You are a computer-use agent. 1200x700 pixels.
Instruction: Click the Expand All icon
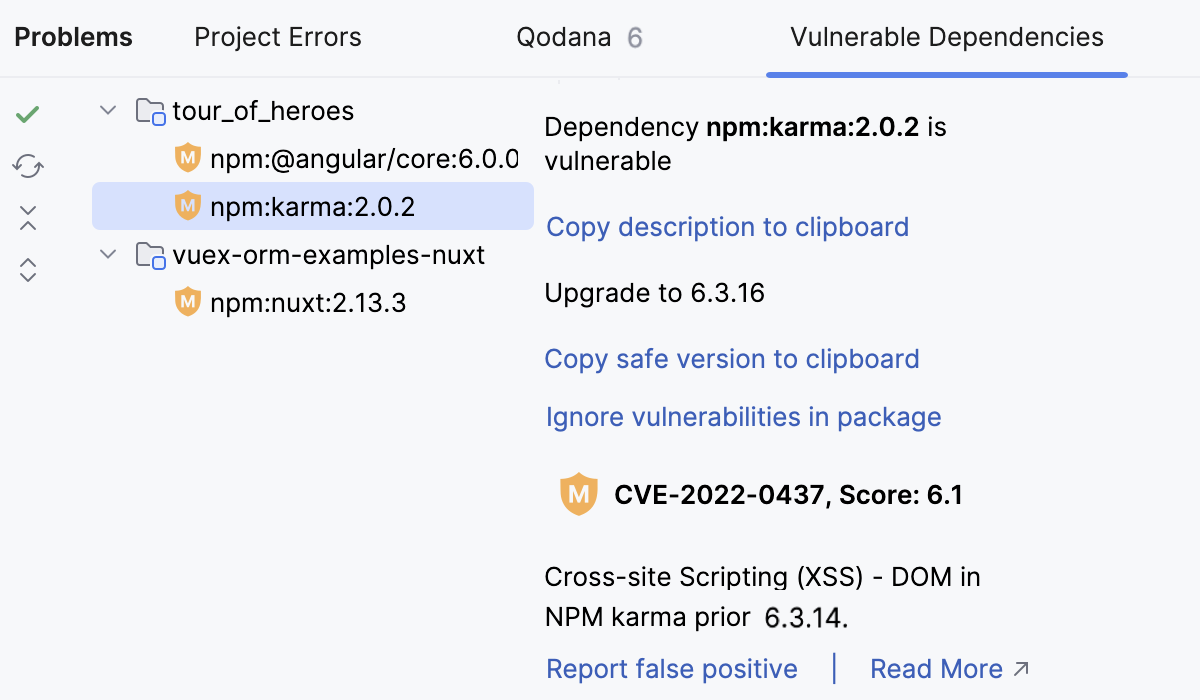27,269
